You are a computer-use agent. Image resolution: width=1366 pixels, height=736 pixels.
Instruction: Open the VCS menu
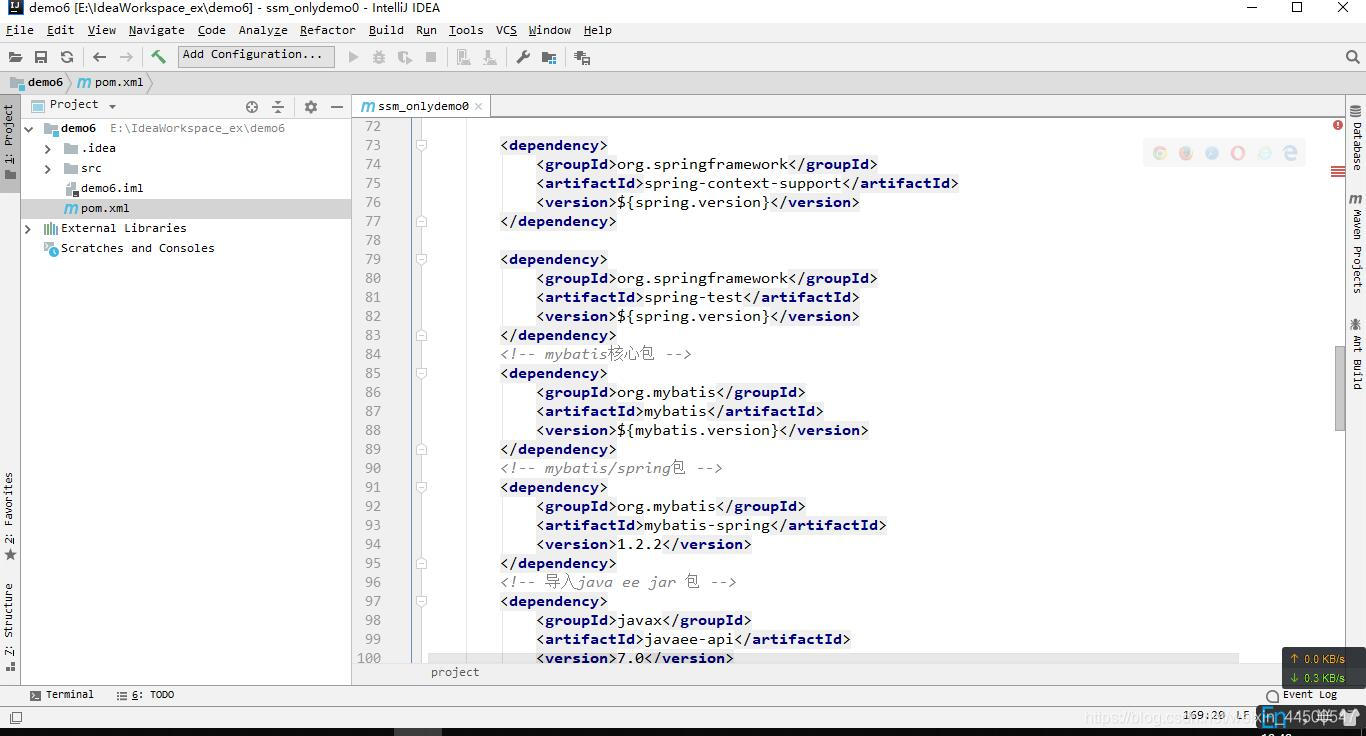pyautogui.click(x=506, y=30)
